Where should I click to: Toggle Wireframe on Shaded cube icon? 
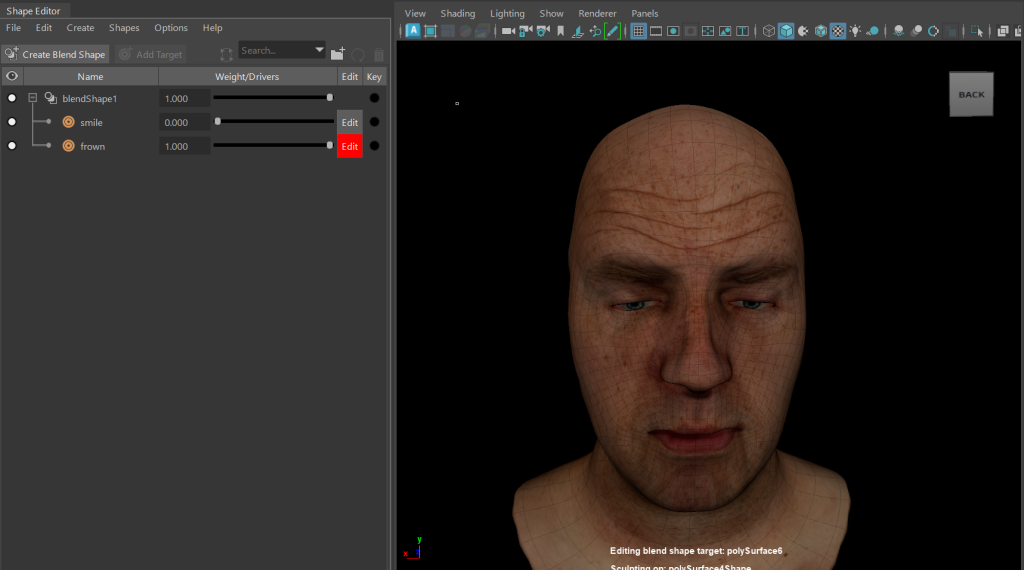pos(821,31)
